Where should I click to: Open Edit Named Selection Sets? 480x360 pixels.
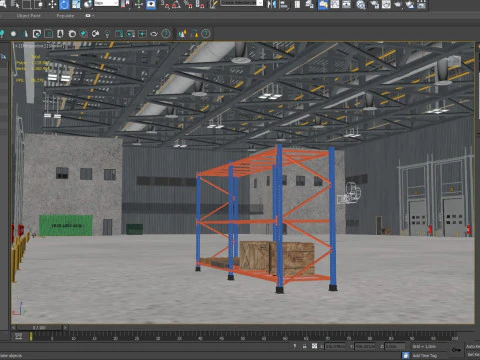(x=213, y=4)
